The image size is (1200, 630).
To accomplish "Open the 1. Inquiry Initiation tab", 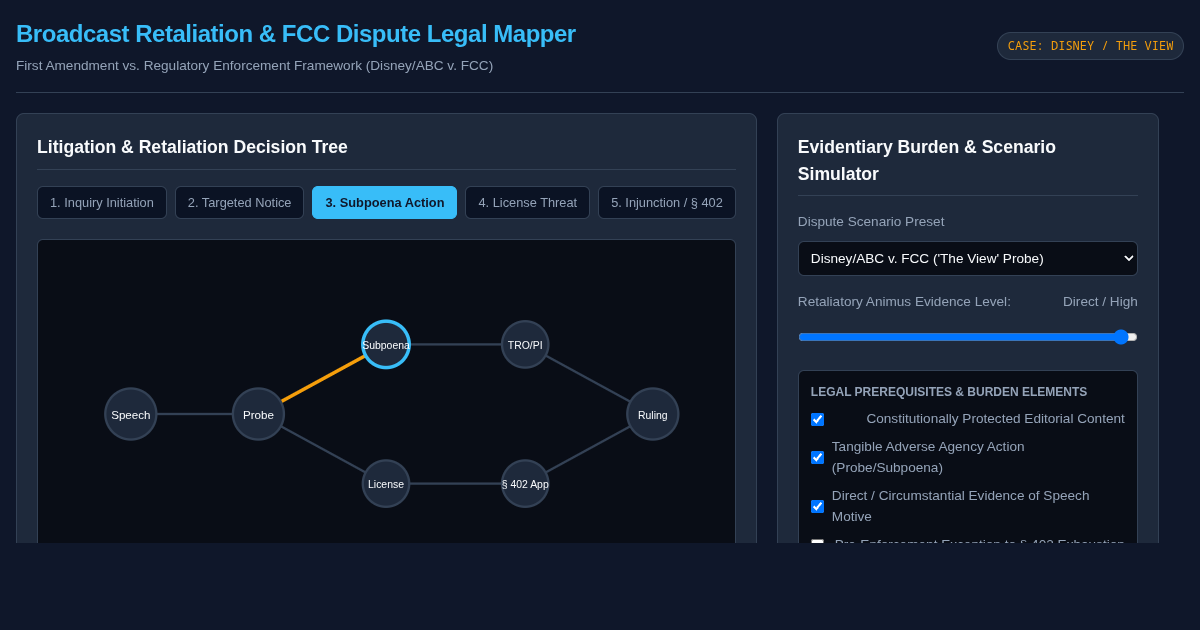I will pos(102,202).
